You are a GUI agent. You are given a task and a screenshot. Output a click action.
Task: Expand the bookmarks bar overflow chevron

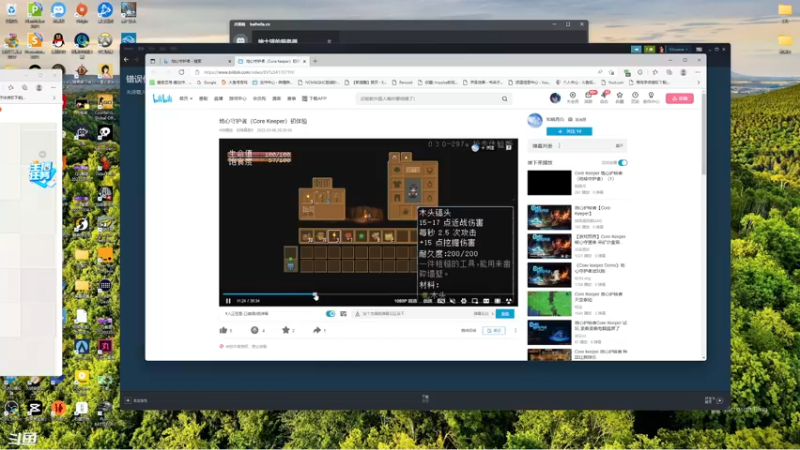point(698,82)
